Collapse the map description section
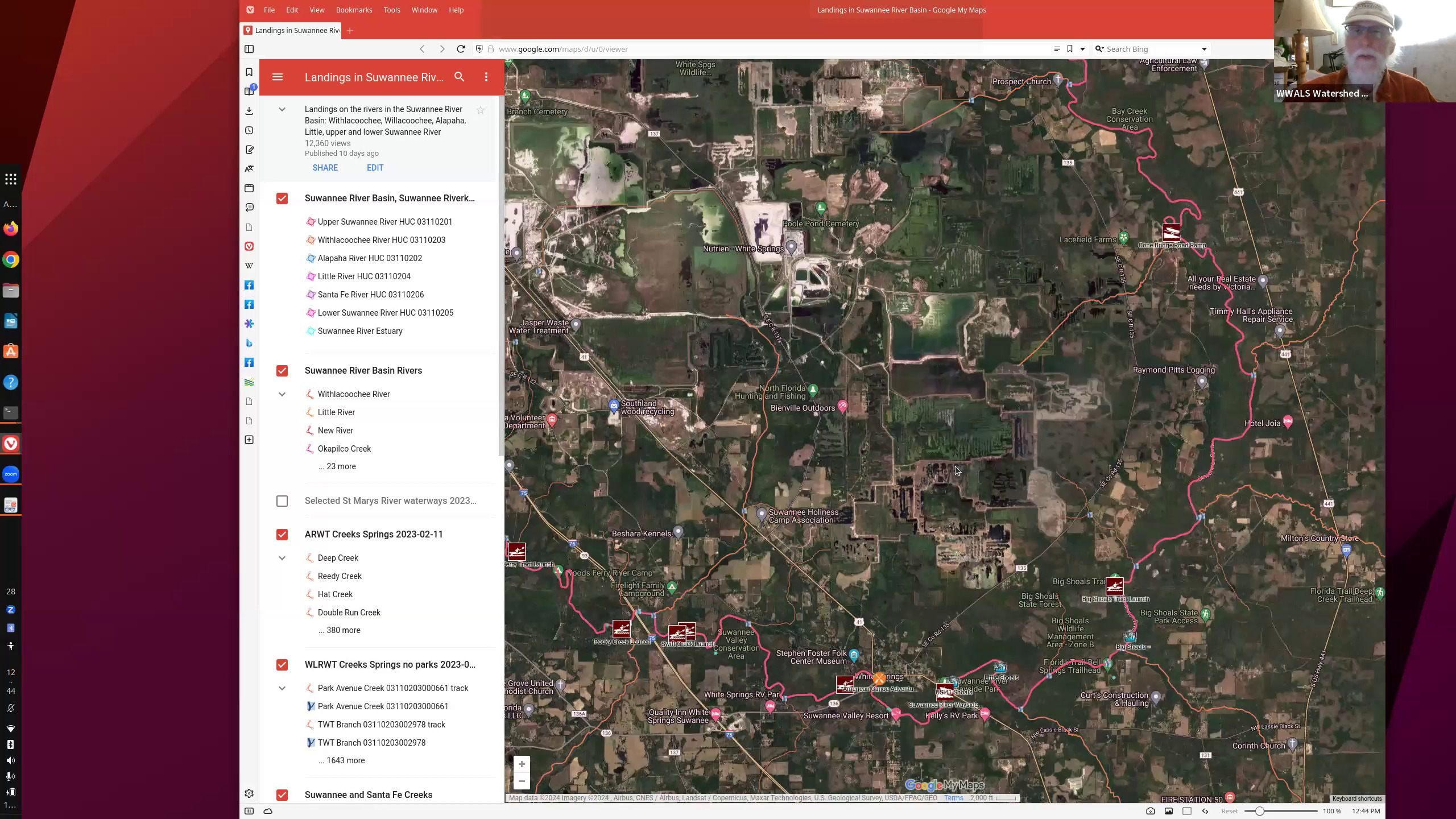Viewport: 1456px width, 819px height. (282, 109)
